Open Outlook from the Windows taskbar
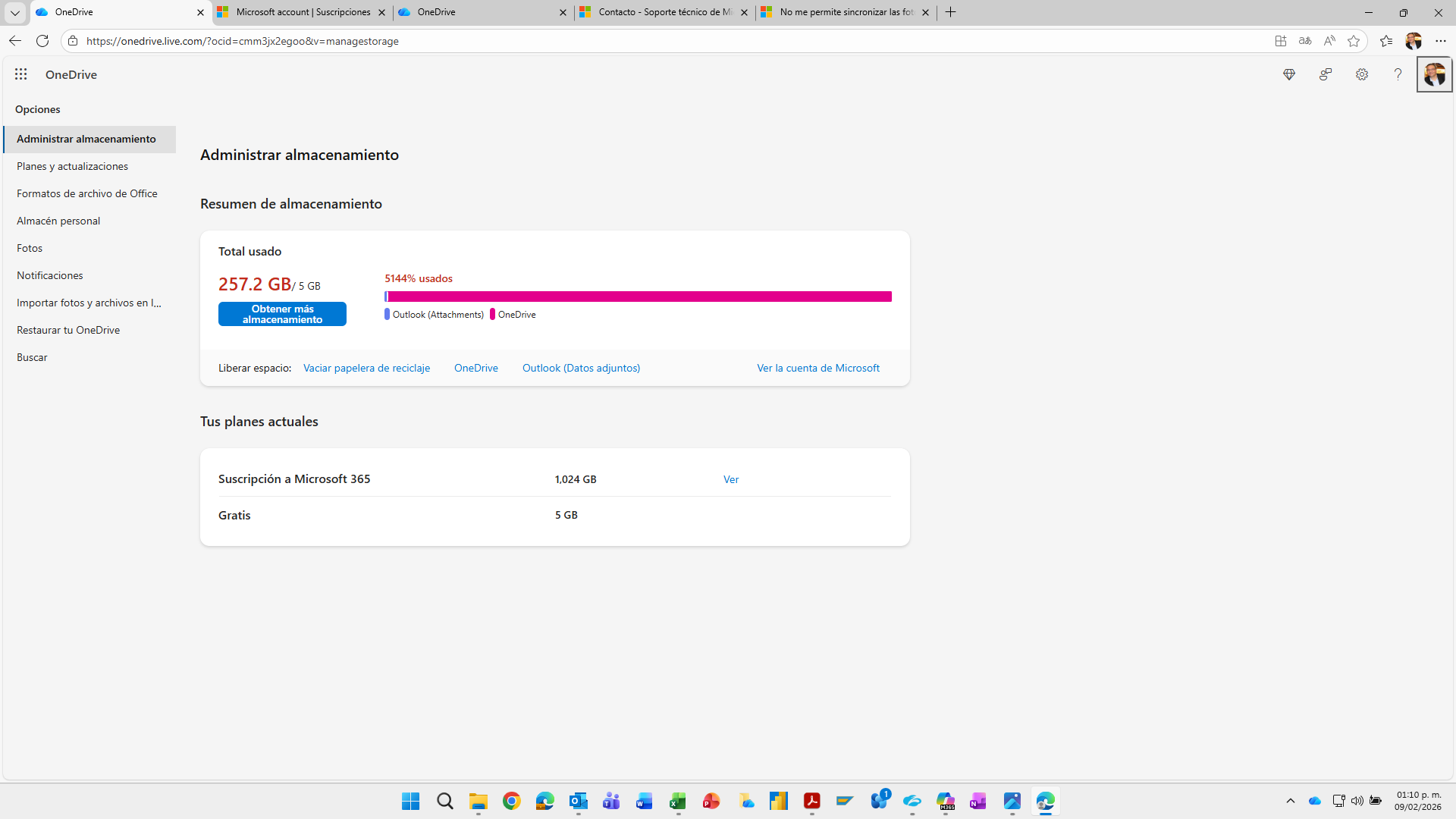The image size is (1456, 819). [579, 801]
